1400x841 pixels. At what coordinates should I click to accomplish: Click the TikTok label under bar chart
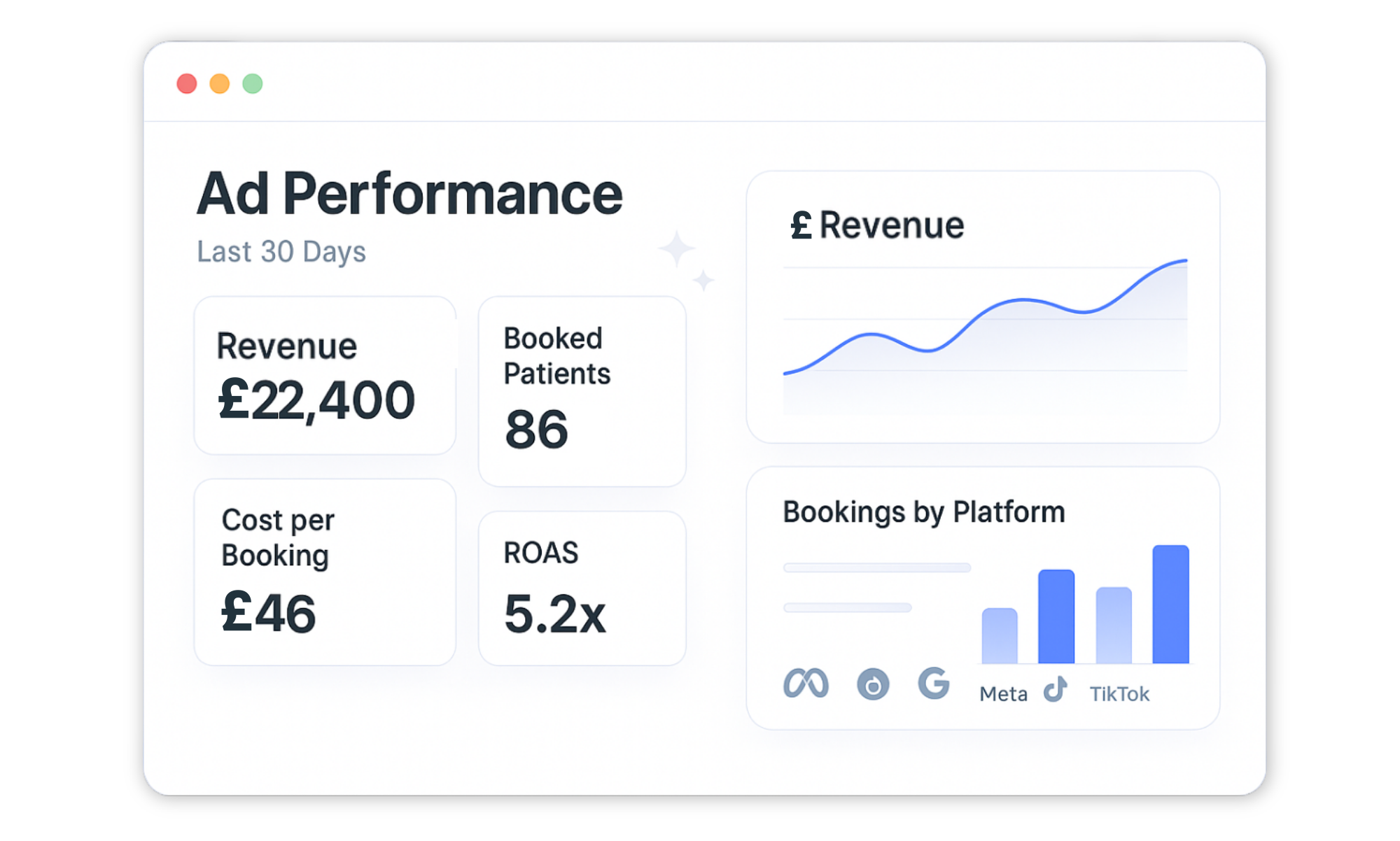[x=1119, y=694]
